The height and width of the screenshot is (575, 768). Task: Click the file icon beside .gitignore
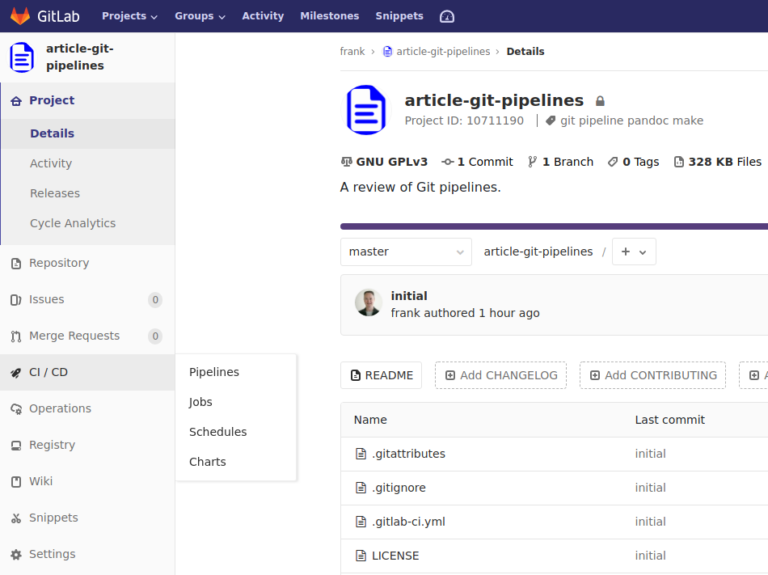(x=361, y=488)
